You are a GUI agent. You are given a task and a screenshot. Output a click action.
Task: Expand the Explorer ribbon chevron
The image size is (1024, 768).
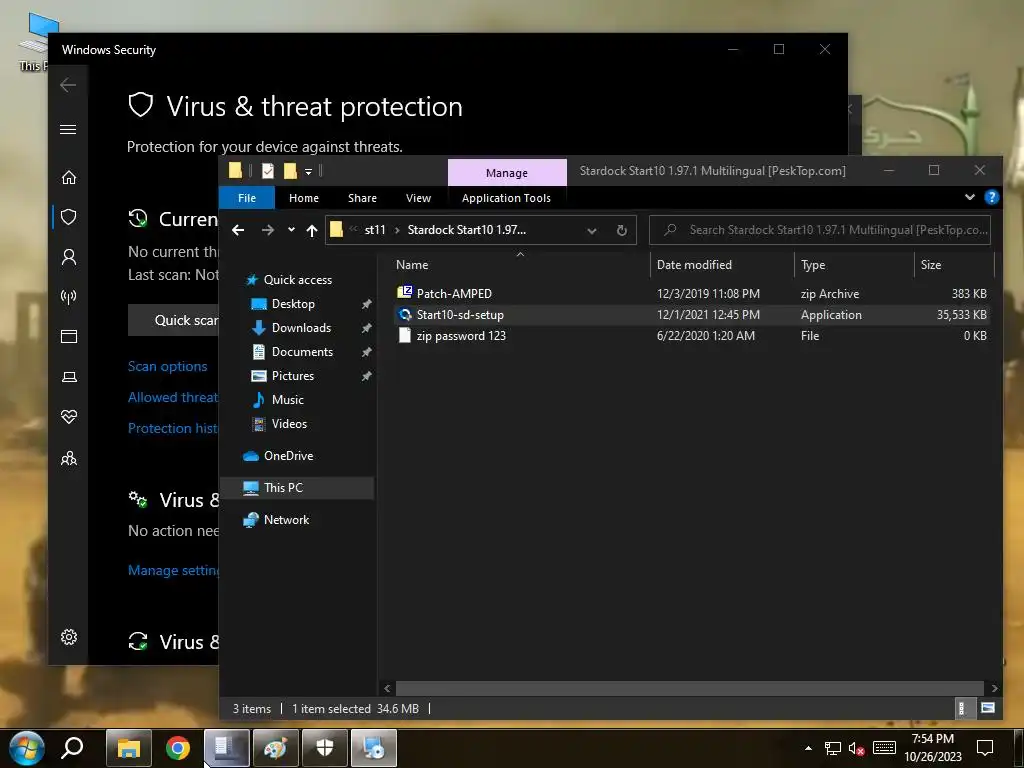click(x=970, y=197)
